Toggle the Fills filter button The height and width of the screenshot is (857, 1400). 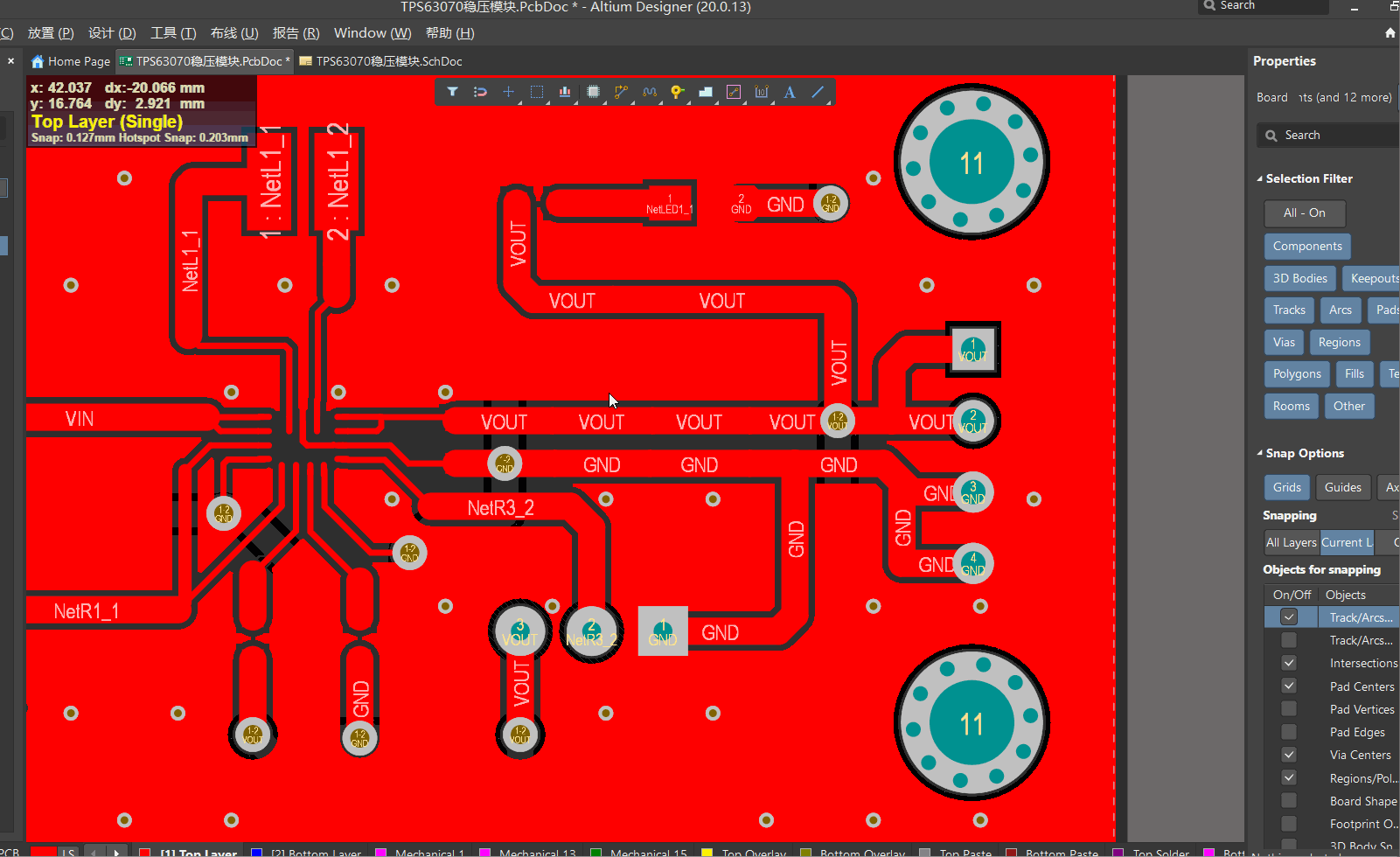(1355, 374)
